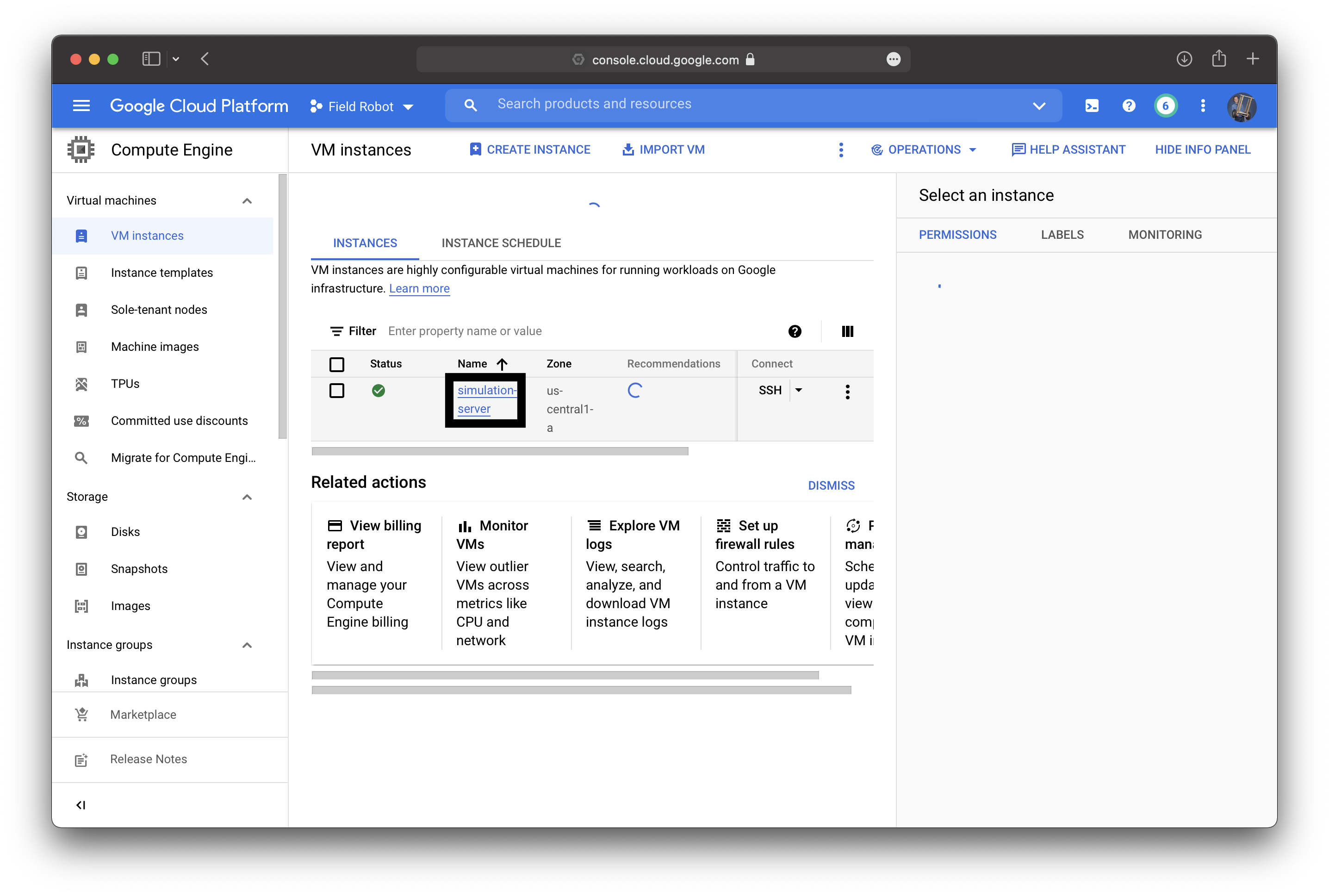Open SSH connection options dropdown arrow
1329x896 pixels.
click(798, 390)
